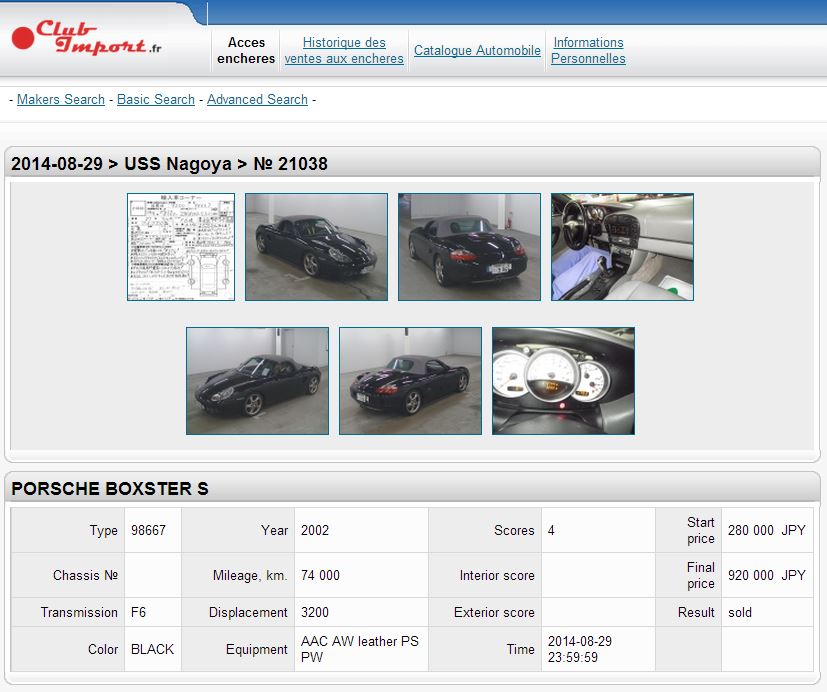Open the instrument gauges photo
This screenshot has width=827, height=692.
click(563, 381)
